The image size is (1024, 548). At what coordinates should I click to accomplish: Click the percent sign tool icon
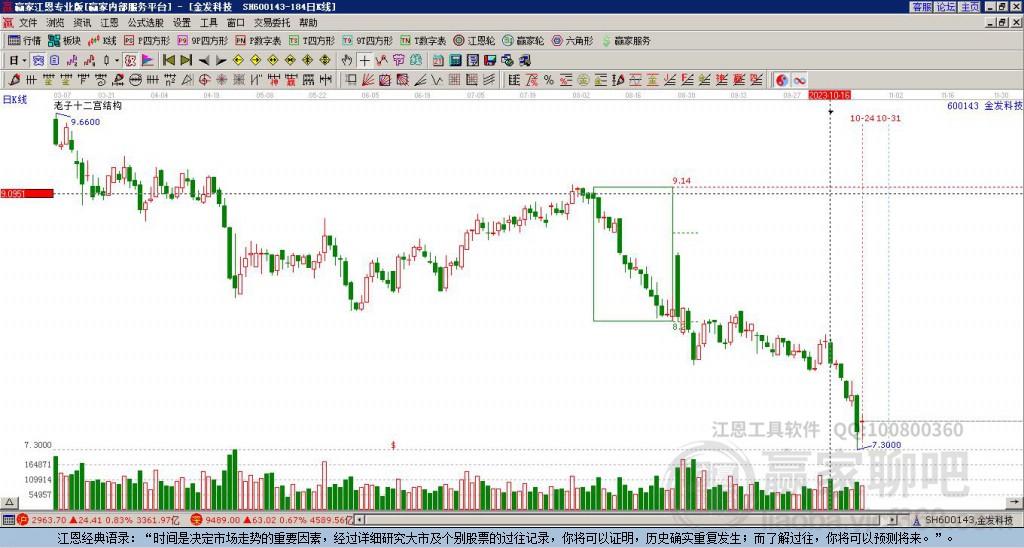pos(549,80)
